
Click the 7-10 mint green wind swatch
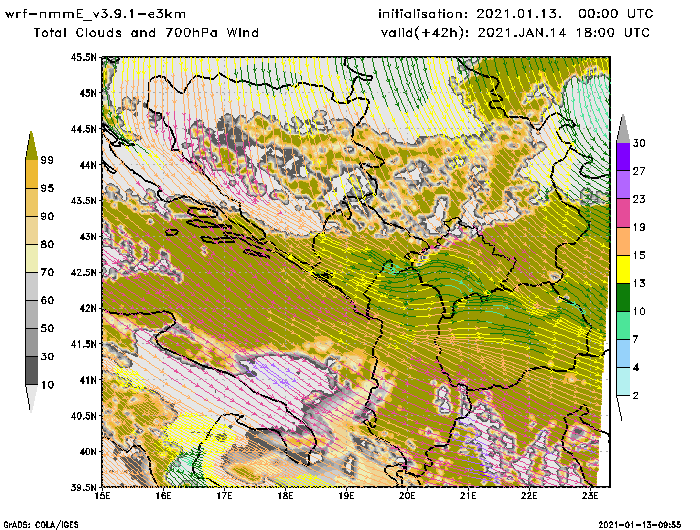coord(623,326)
